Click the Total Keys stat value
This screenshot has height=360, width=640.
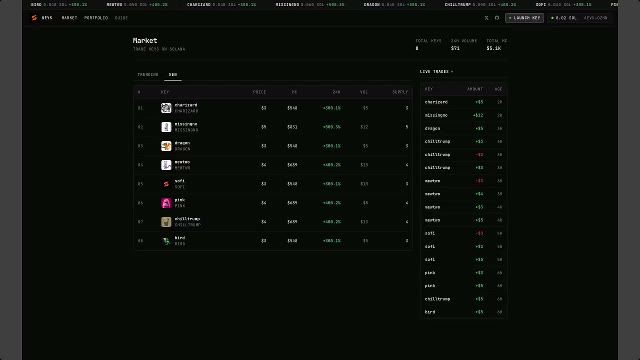[417, 48]
